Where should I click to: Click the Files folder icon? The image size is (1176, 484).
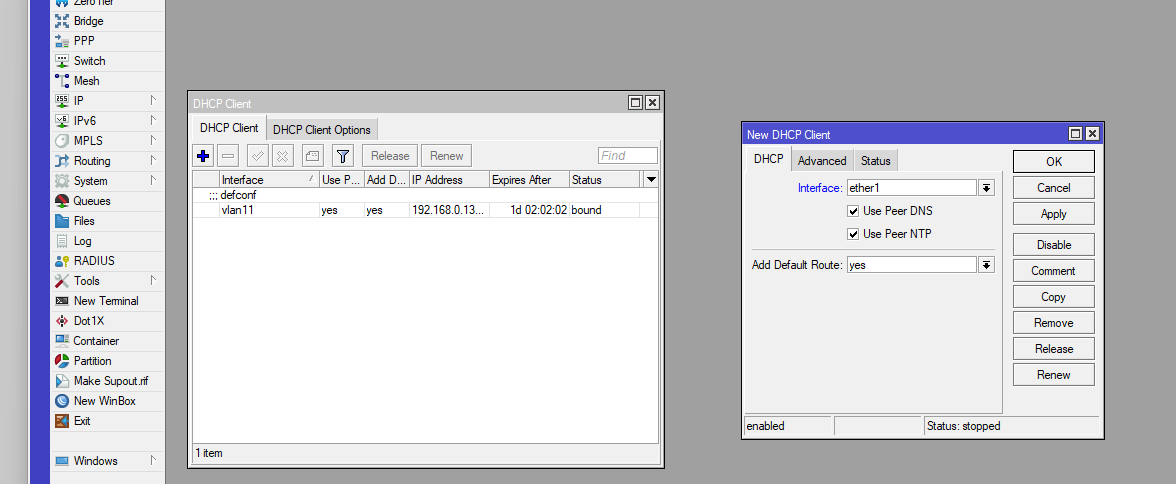point(62,221)
